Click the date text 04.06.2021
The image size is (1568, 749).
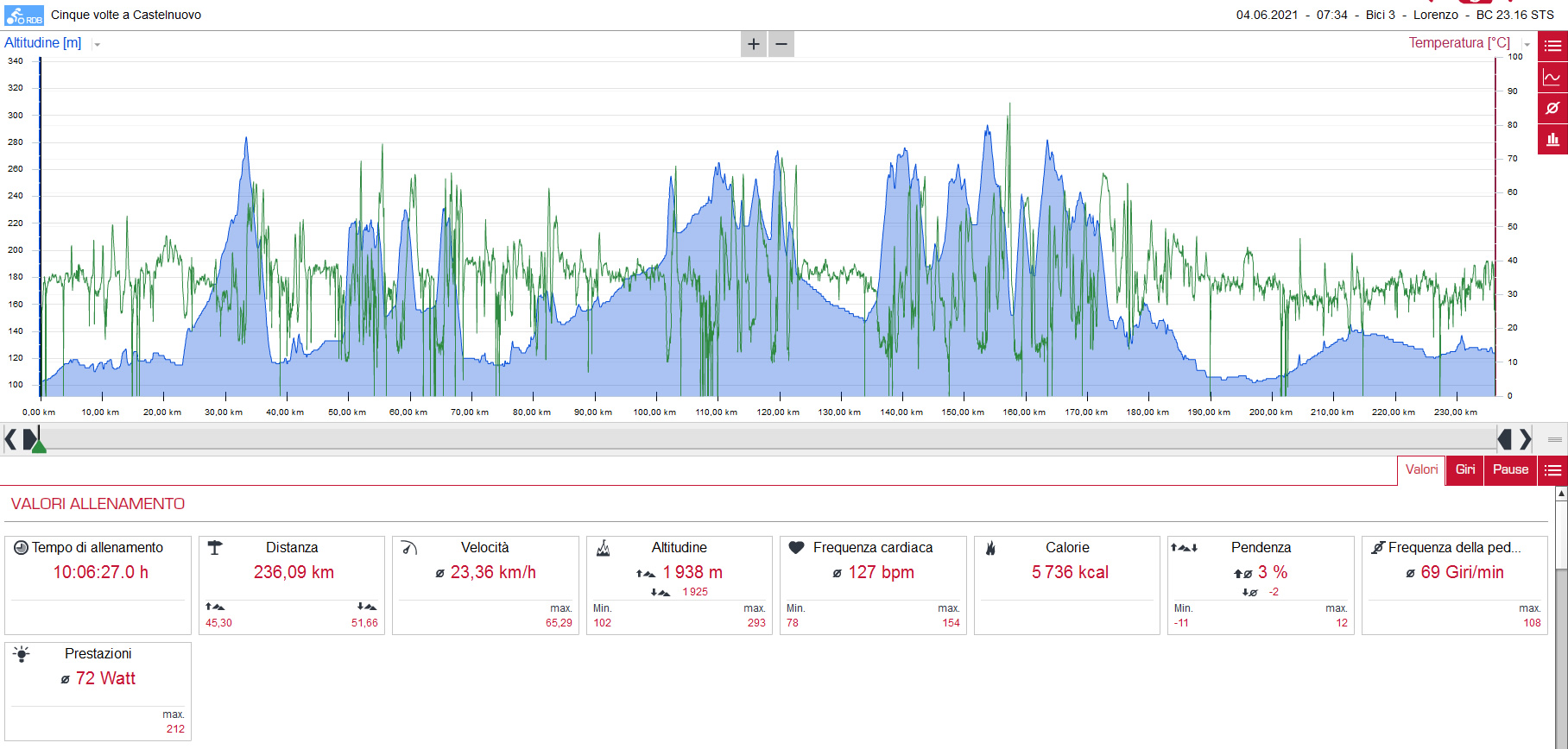point(1267,15)
